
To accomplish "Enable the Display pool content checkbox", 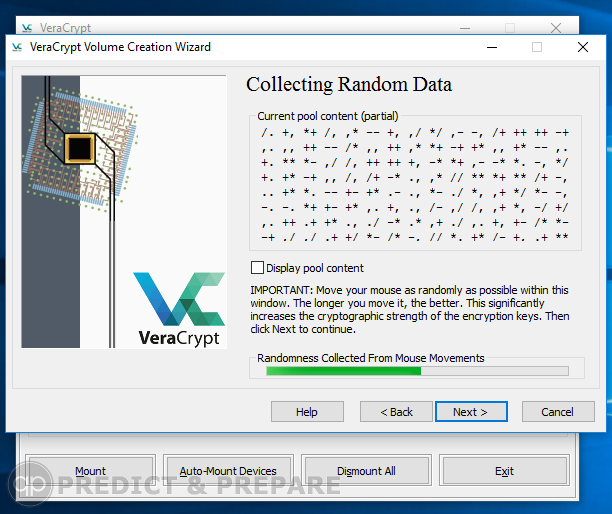I will pos(257,268).
